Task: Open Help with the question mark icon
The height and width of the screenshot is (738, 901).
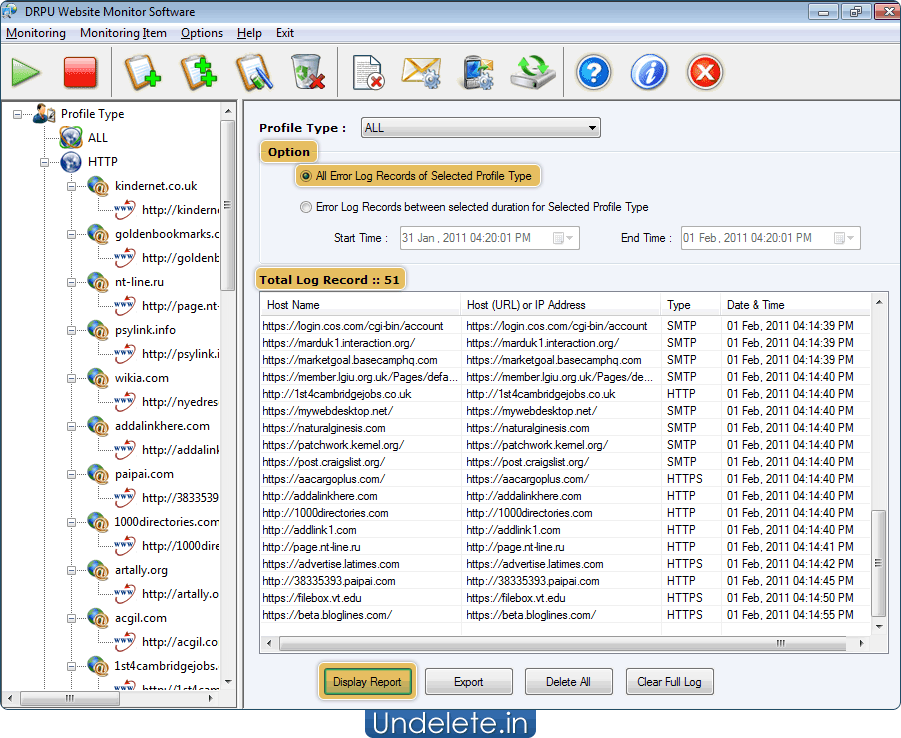Action: coord(594,72)
